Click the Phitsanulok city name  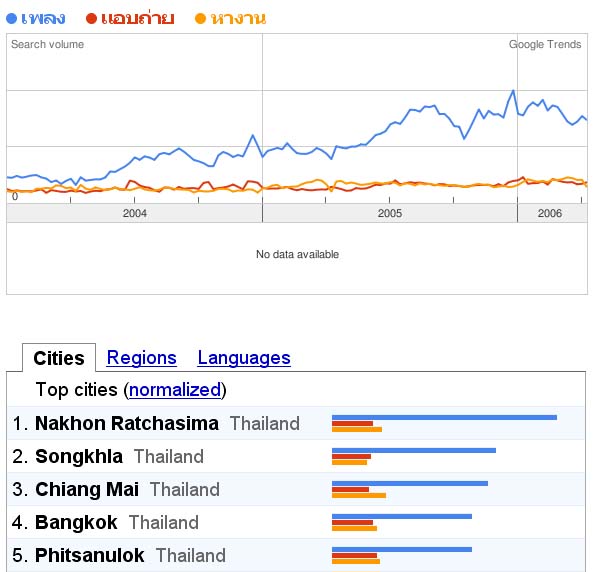pos(89,555)
